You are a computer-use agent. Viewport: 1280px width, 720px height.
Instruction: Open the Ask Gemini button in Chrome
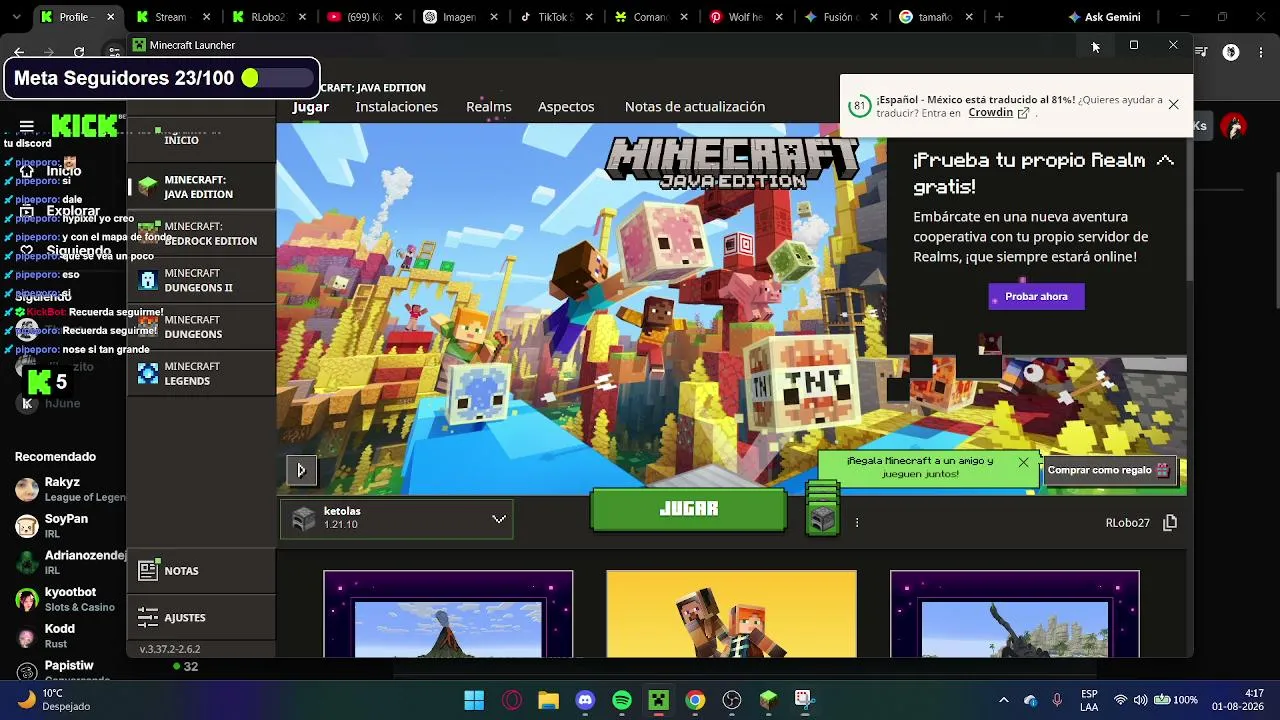click(1104, 17)
